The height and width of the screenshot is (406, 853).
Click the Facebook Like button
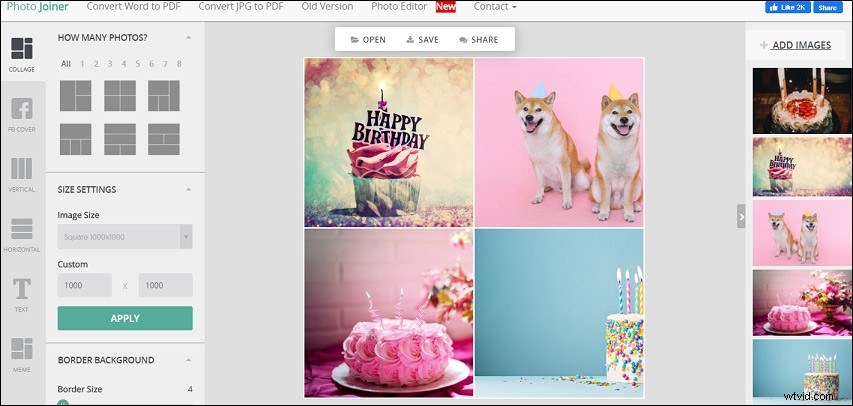click(x=788, y=7)
